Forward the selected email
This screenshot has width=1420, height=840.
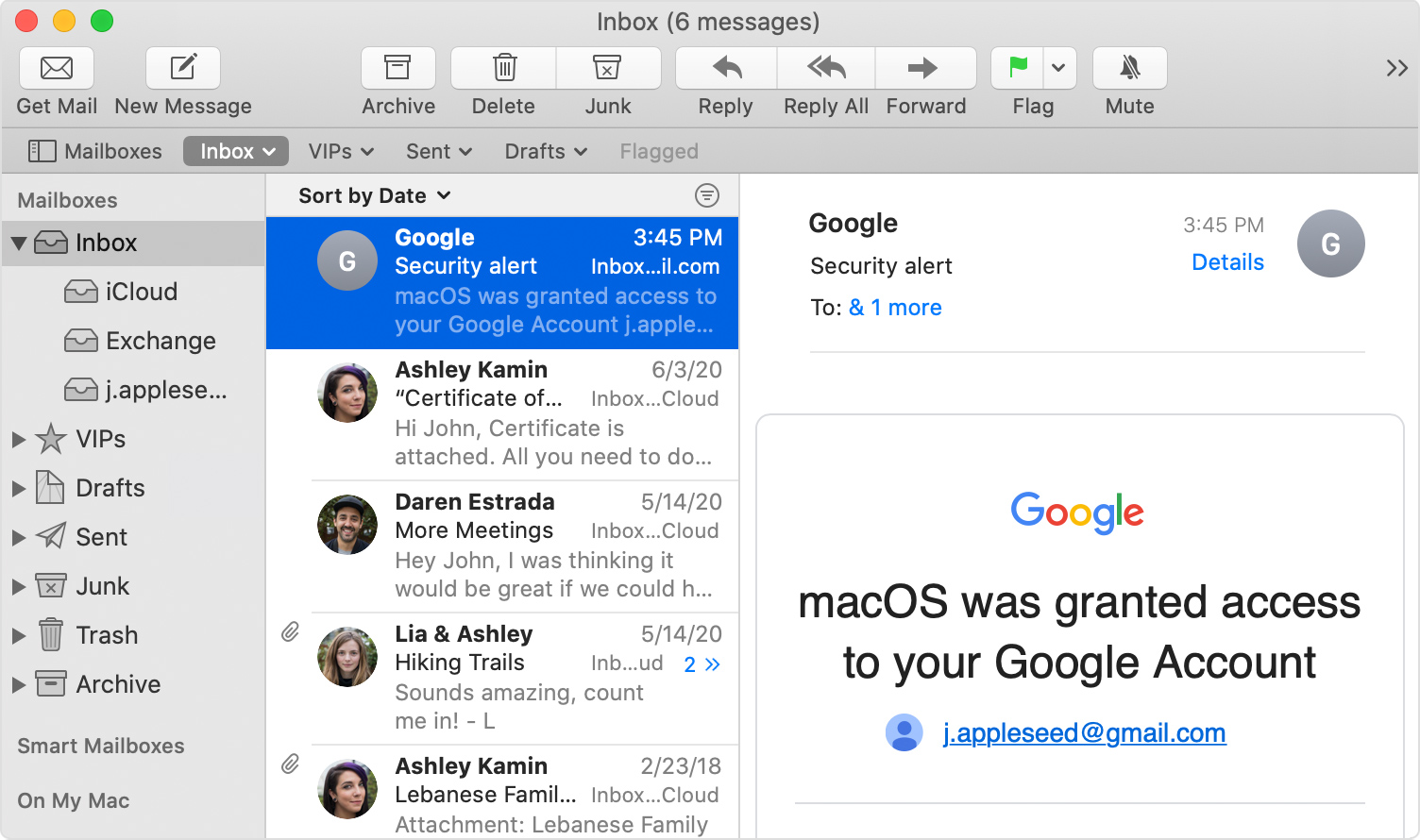click(925, 68)
